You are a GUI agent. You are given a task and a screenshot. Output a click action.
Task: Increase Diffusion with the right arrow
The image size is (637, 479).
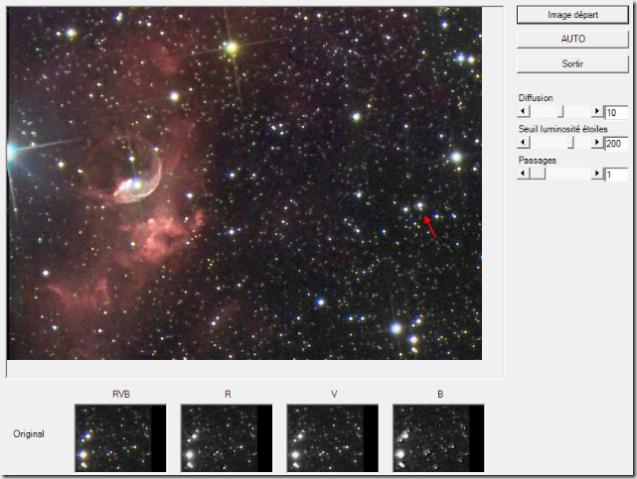coord(598,112)
